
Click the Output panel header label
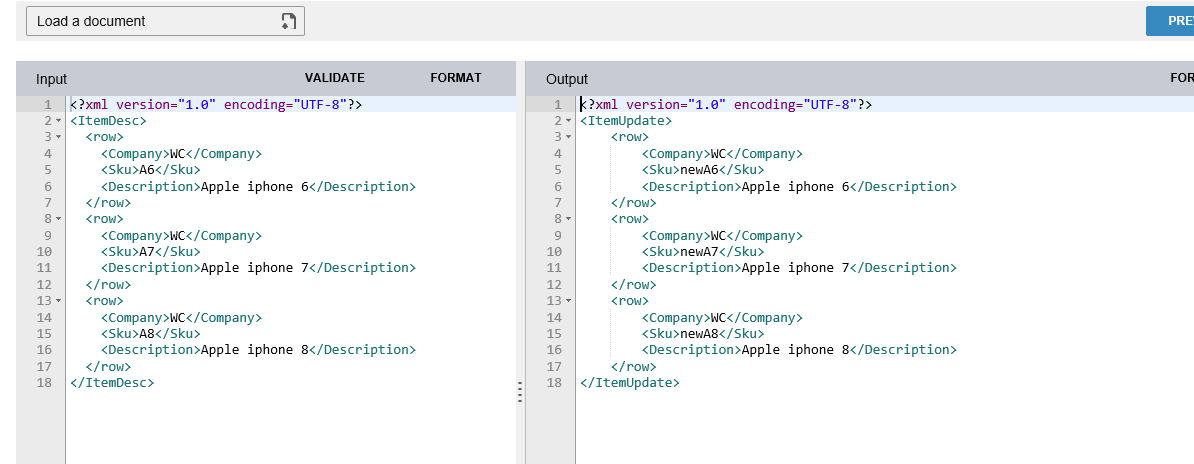[x=567, y=78]
